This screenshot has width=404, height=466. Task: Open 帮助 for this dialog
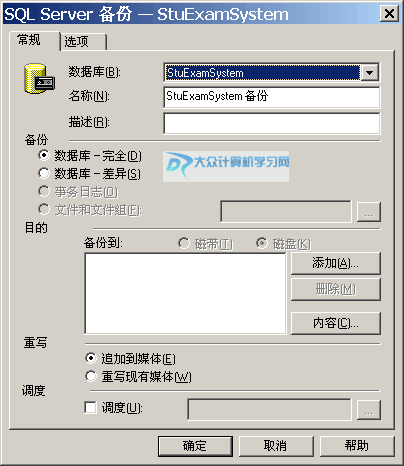click(x=357, y=446)
